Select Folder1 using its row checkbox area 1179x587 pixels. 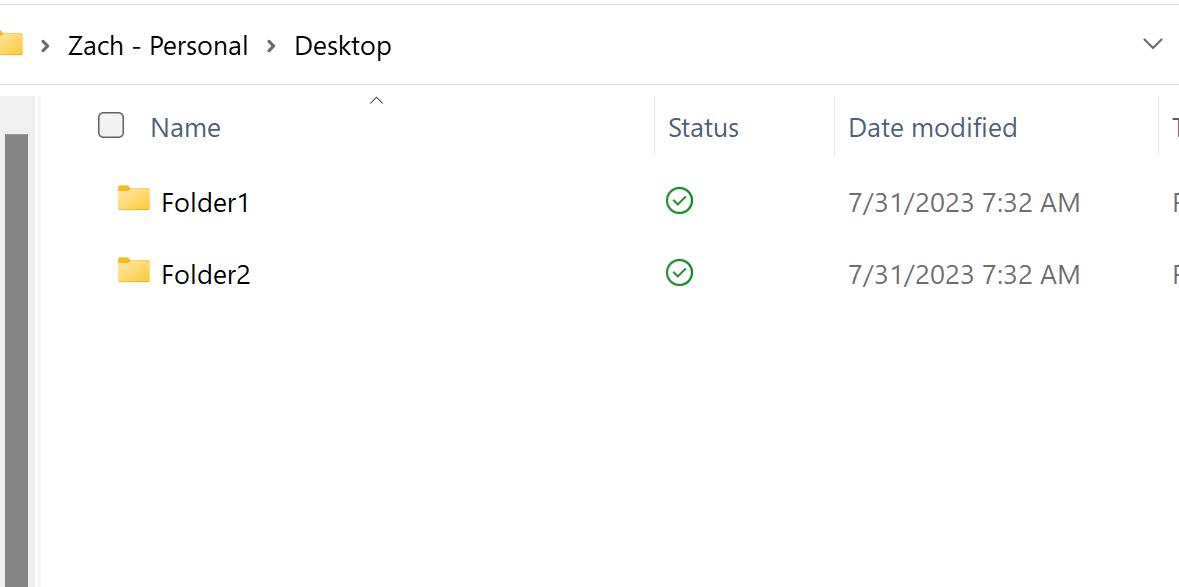point(110,201)
